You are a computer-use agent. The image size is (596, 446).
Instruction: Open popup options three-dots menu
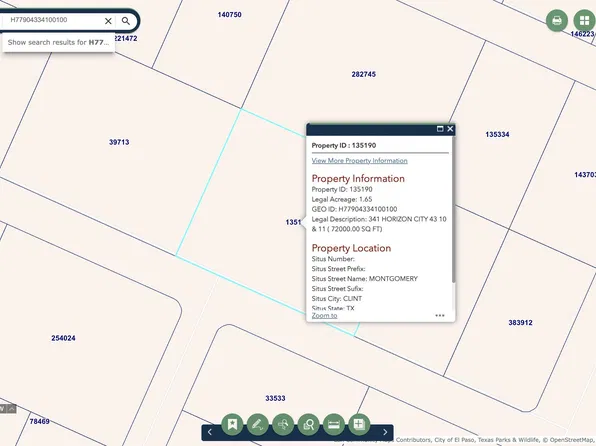tap(440, 315)
